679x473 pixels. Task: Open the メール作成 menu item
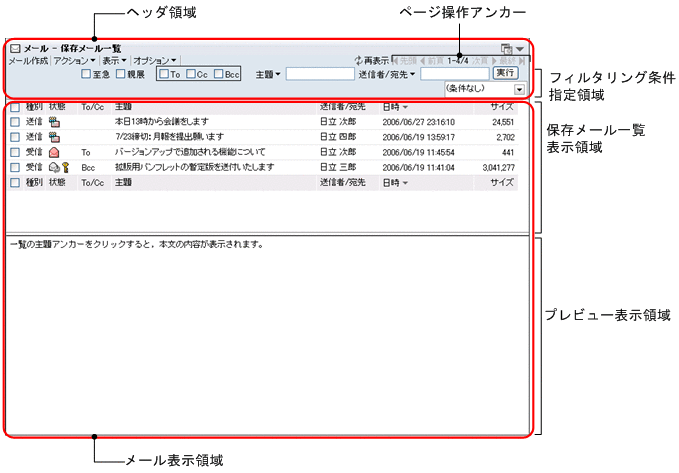(28, 61)
